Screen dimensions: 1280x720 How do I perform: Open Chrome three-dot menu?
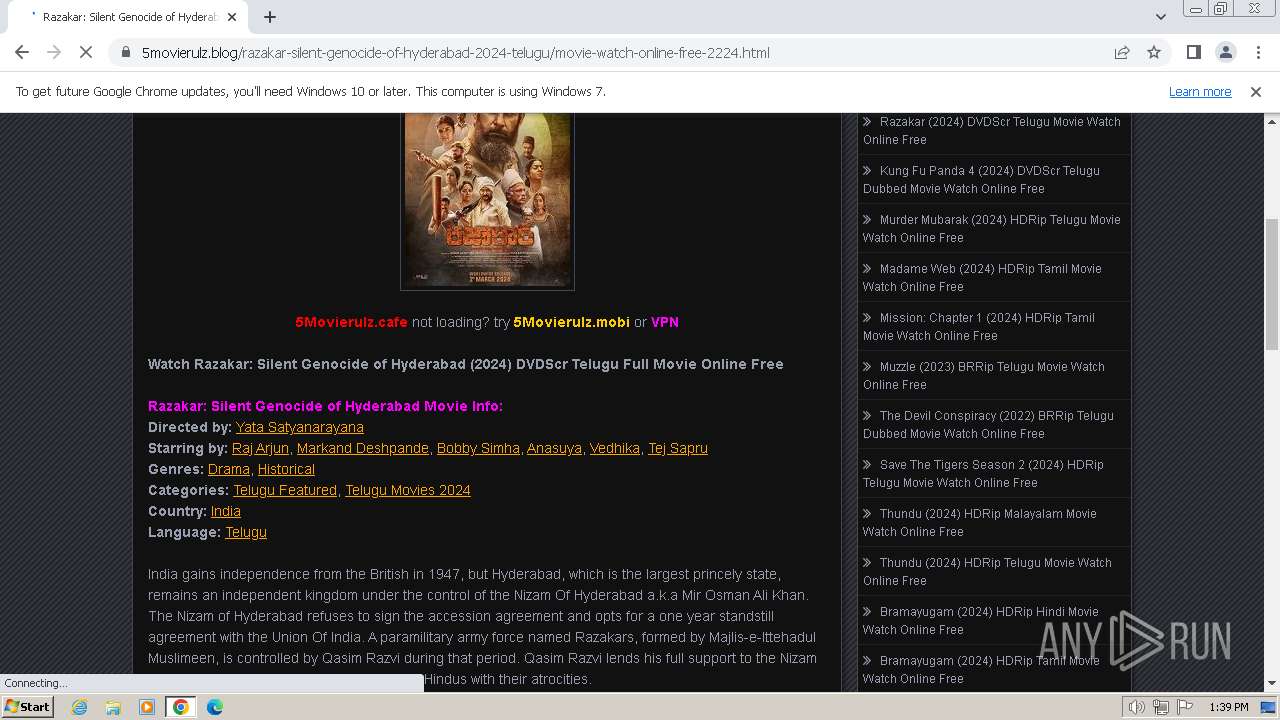pyautogui.click(x=1257, y=52)
